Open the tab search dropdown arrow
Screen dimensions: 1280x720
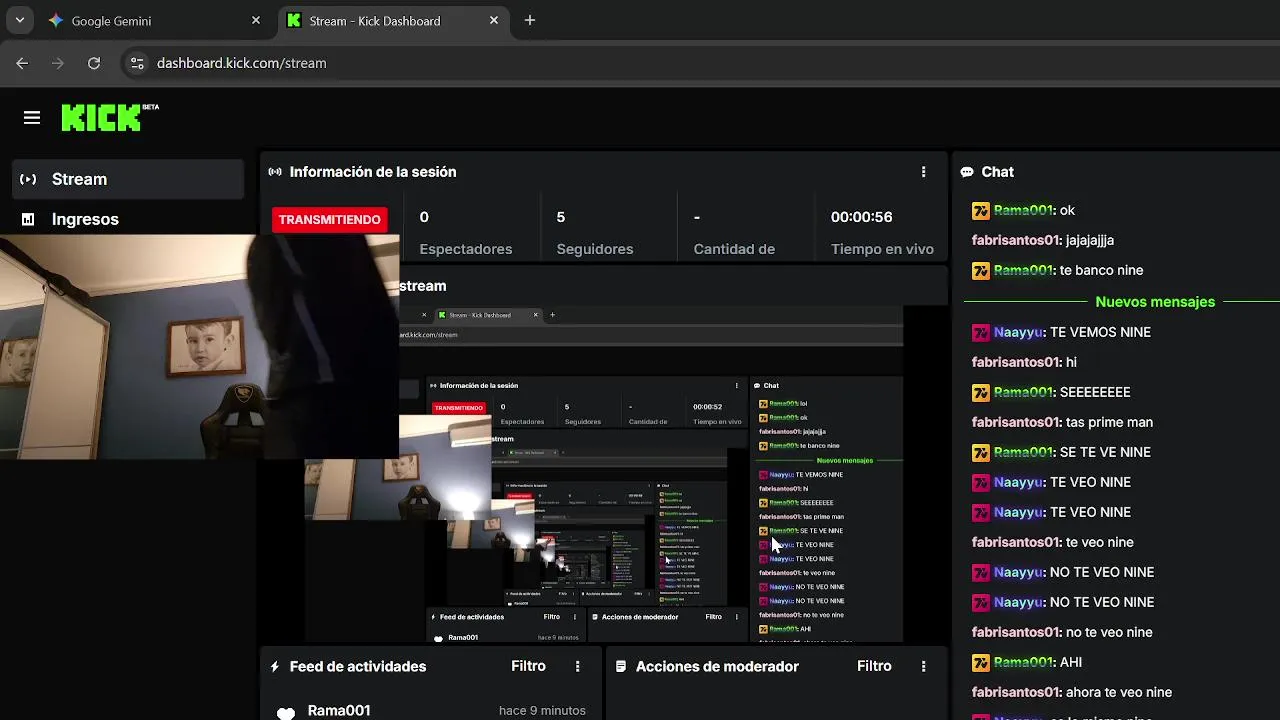pos(19,20)
